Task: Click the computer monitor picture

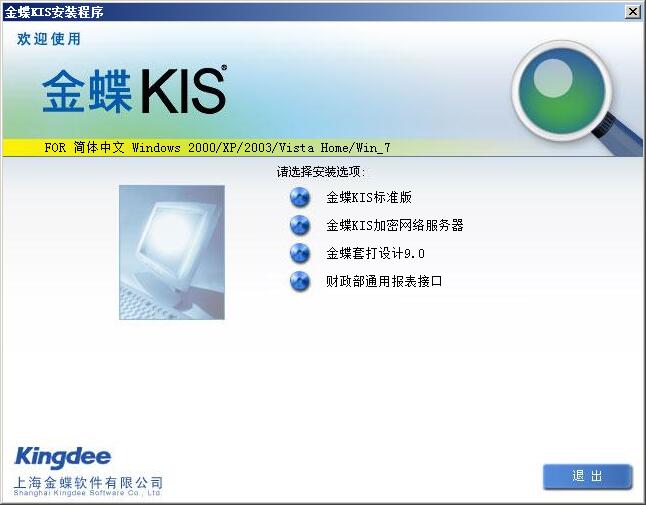Action: coord(172,252)
